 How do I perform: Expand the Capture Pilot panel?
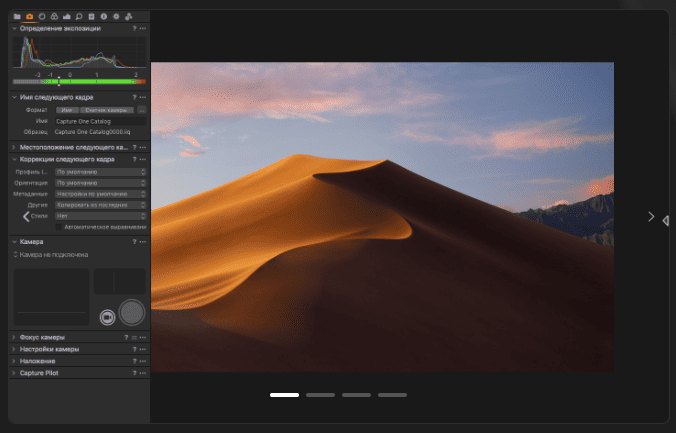[14, 373]
